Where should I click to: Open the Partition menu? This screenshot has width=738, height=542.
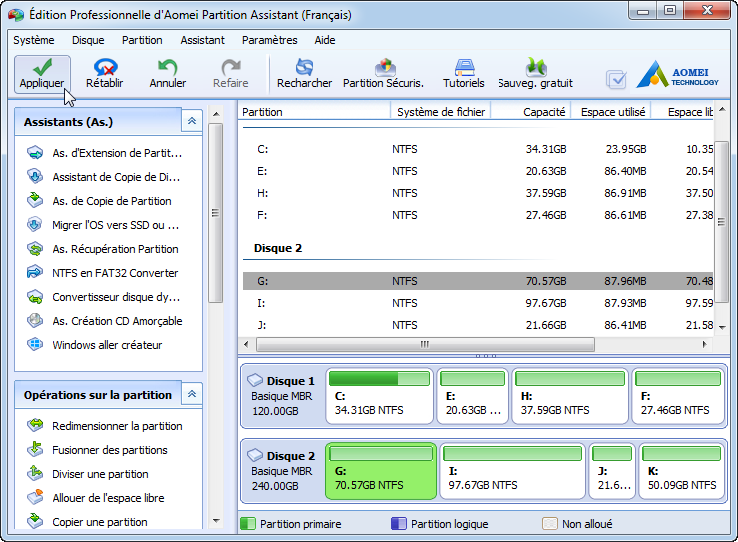(x=142, y=40)
